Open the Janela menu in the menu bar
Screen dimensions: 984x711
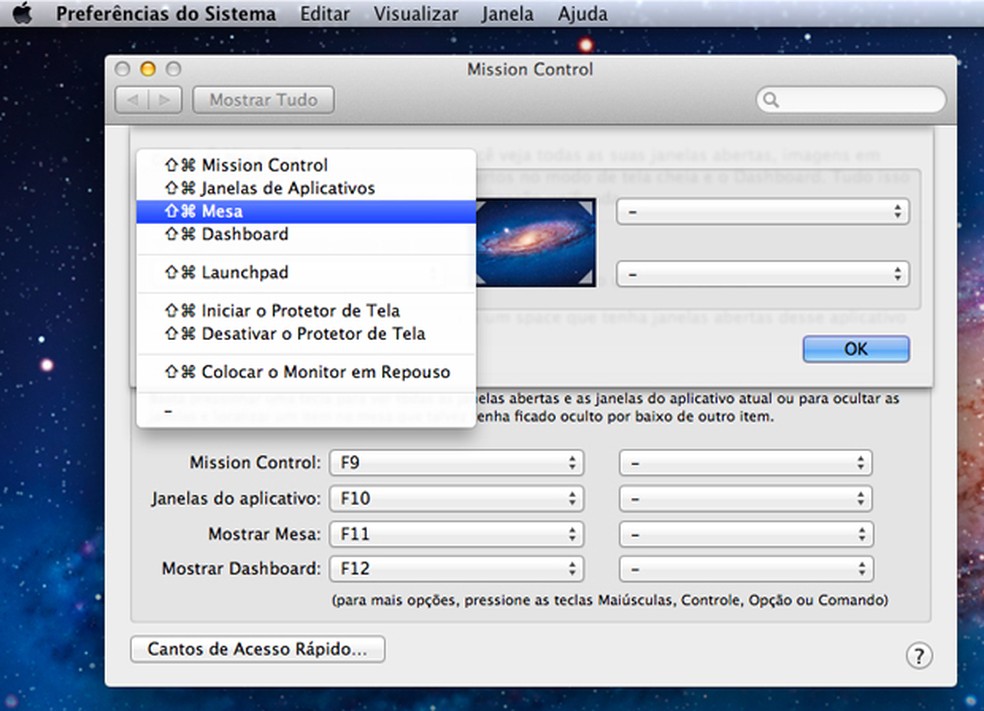tap(507, 13)
